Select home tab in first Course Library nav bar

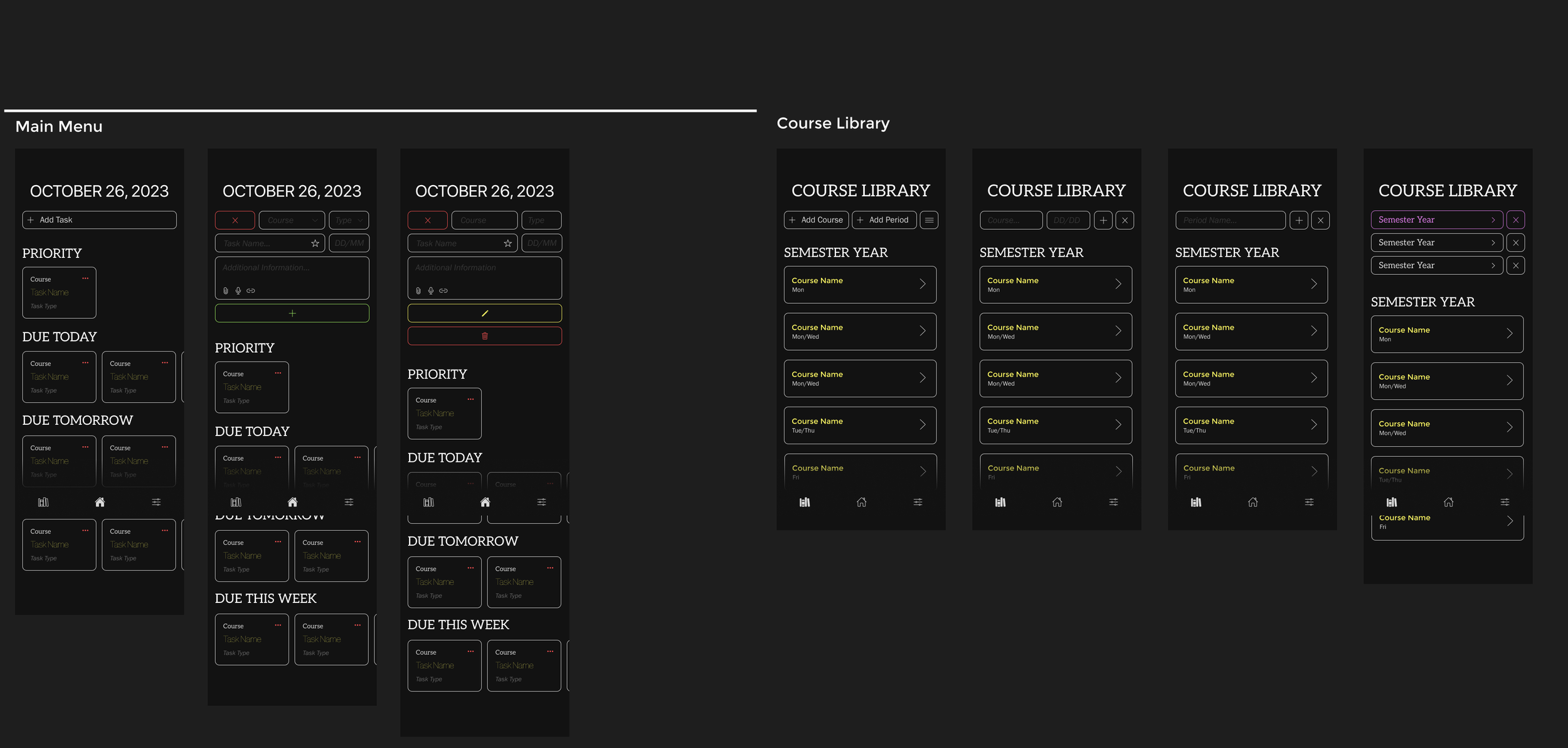click(861, 502)
